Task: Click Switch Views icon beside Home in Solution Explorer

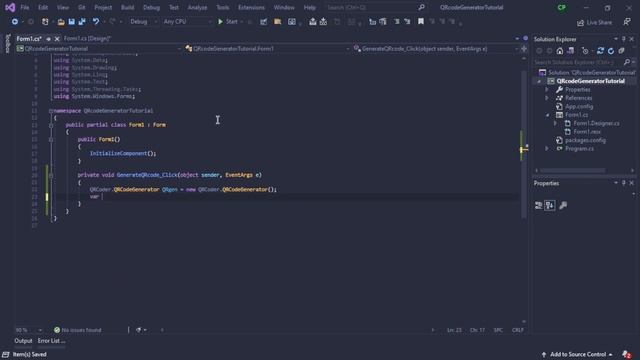Action: tap(571, 51)
